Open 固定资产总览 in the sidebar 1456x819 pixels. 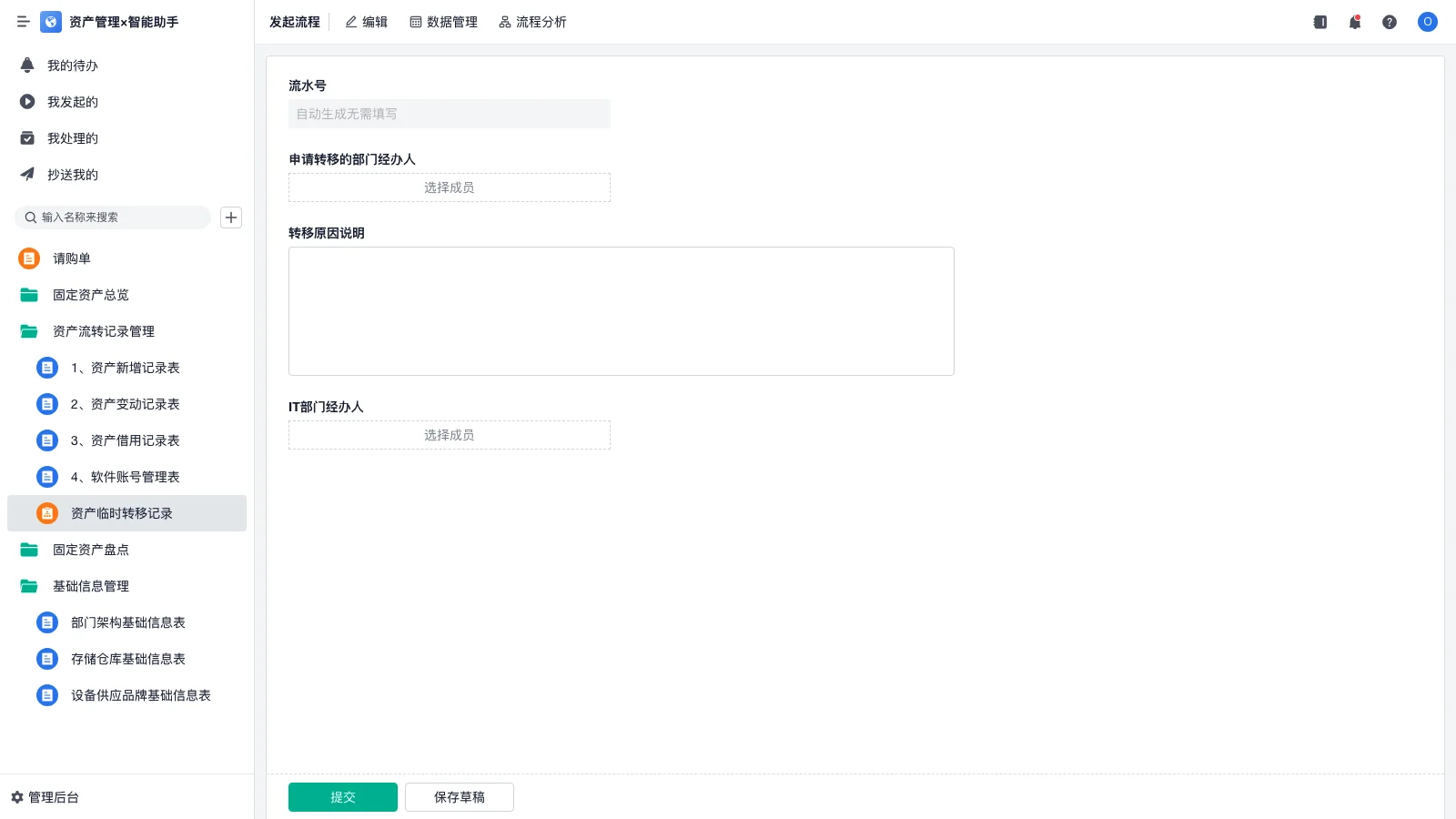(x=126, y=295)
